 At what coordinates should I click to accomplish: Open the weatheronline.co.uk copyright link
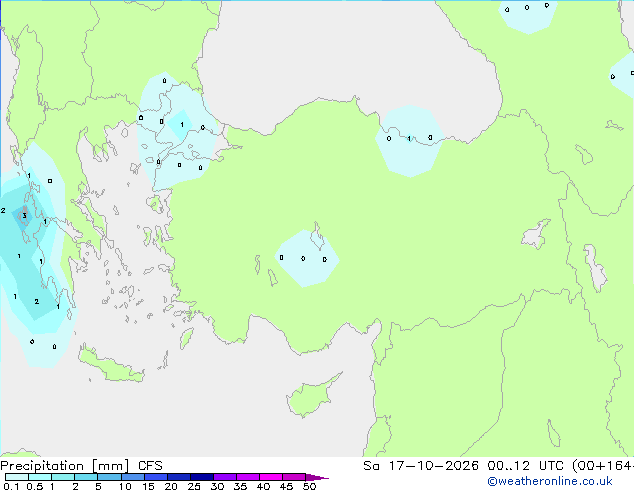550,481
